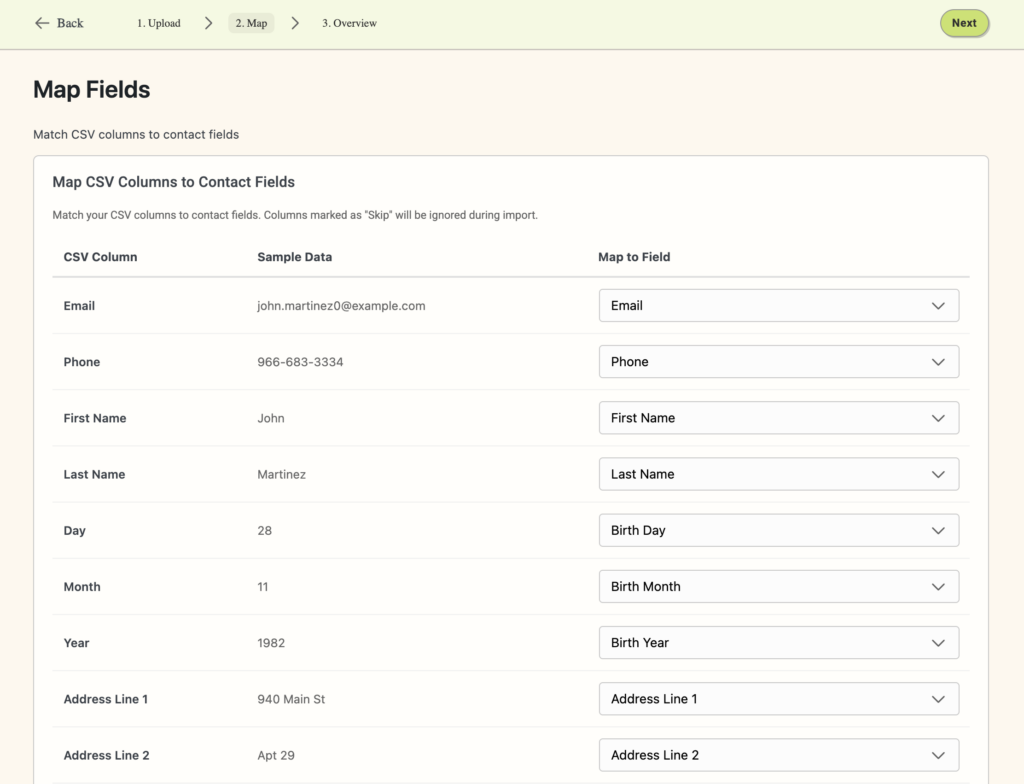Click the chevron arrow in Address Line 2 dropdown

(x=937, y=755)
